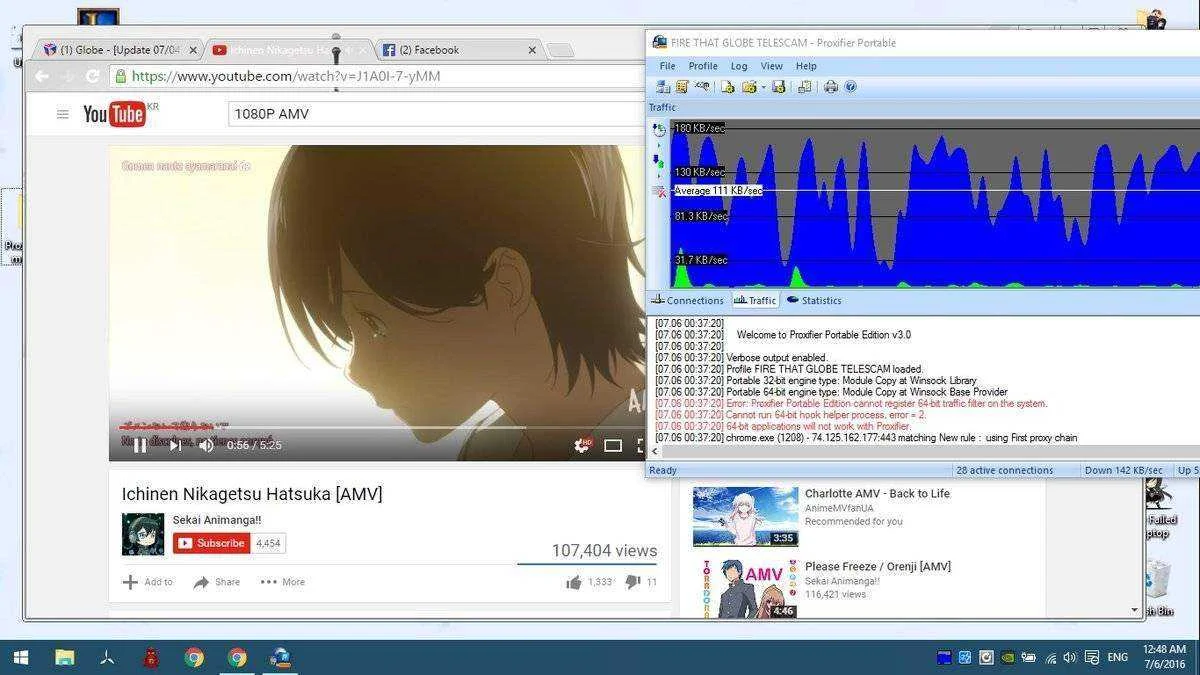Viewport: 1200px width, 675px height.
Task: Click Add to below the video
Action: (147, 582)
